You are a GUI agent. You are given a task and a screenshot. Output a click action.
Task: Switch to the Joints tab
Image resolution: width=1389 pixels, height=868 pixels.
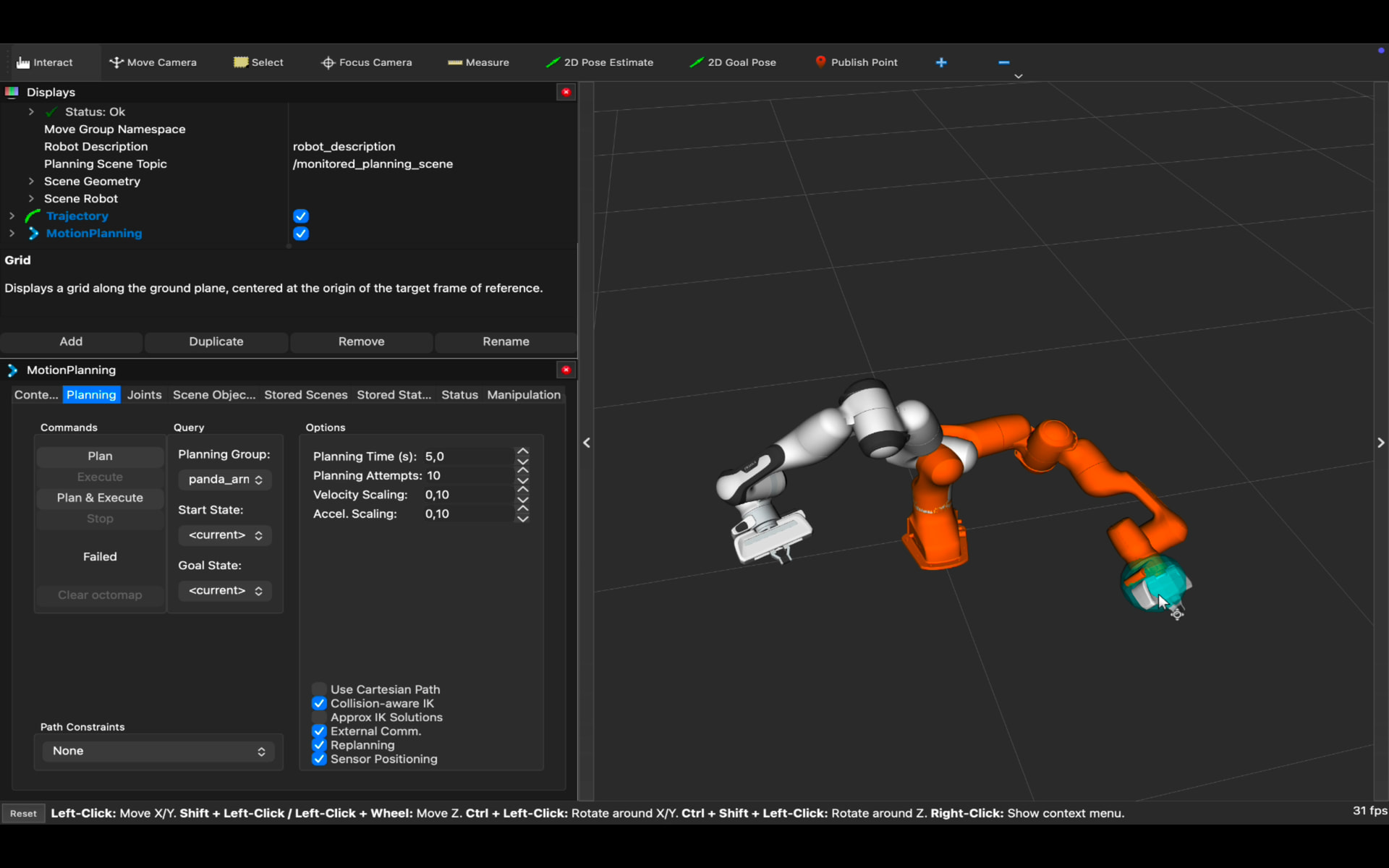(x=144, y=395)
